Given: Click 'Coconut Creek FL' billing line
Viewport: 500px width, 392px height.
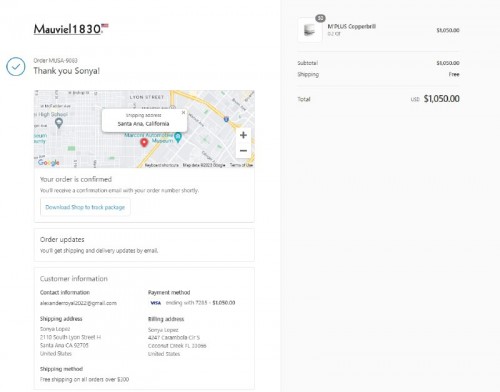Looking at the screenshot, I should click(x=177, y=346).
